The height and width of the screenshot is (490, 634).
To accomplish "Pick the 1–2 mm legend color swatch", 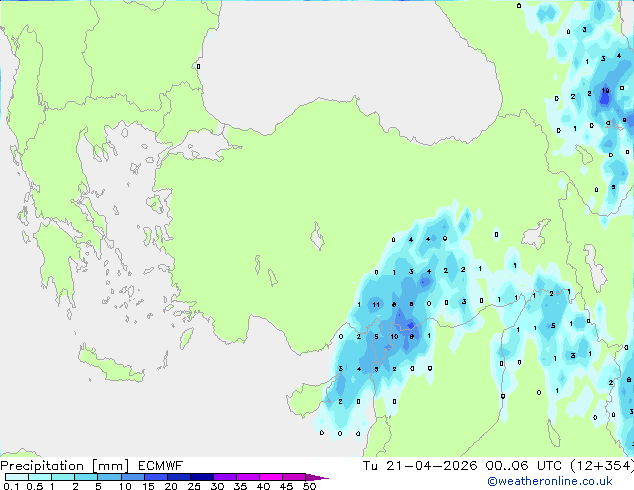I will click(63, 477).
